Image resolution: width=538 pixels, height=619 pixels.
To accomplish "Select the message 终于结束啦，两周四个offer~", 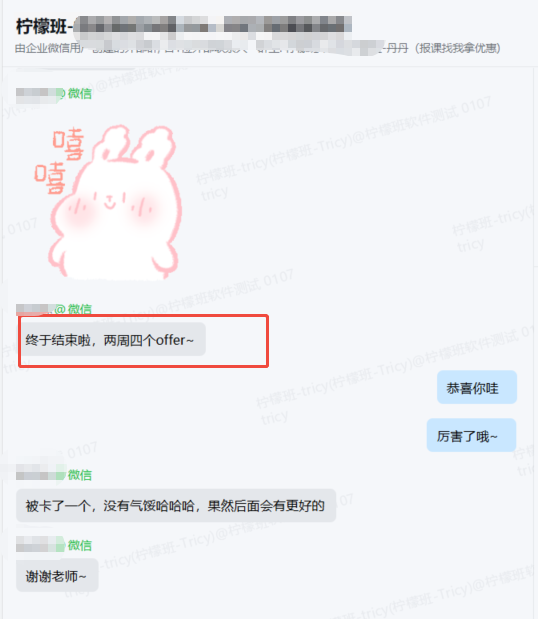I will pos(111,340).
